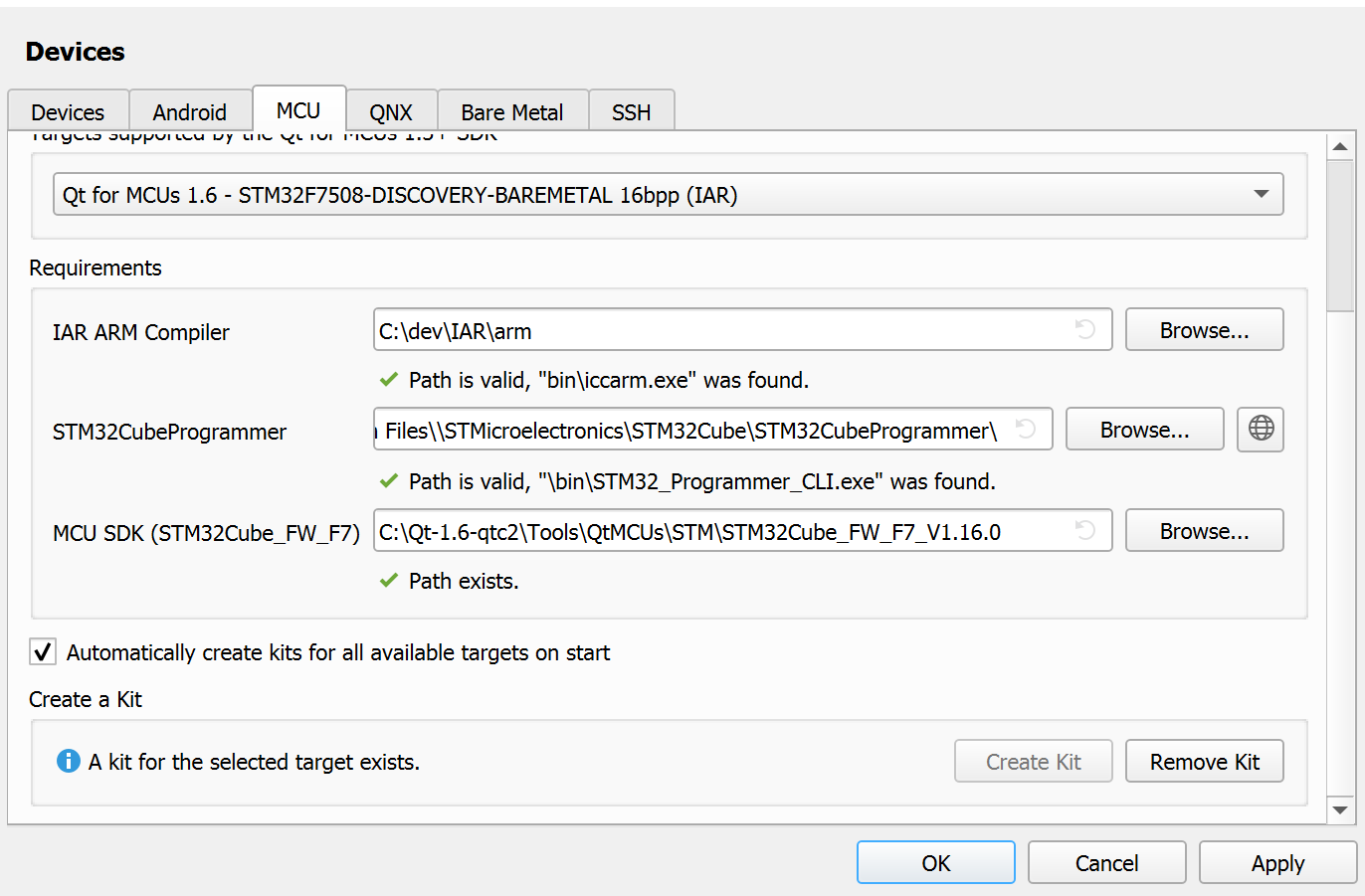Go to the Bare Metal tab

511,112
